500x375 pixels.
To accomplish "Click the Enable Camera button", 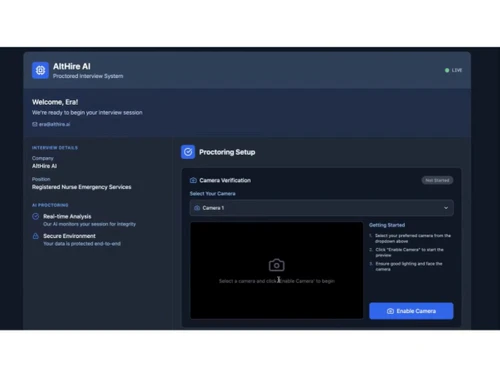I will [411, 311].
